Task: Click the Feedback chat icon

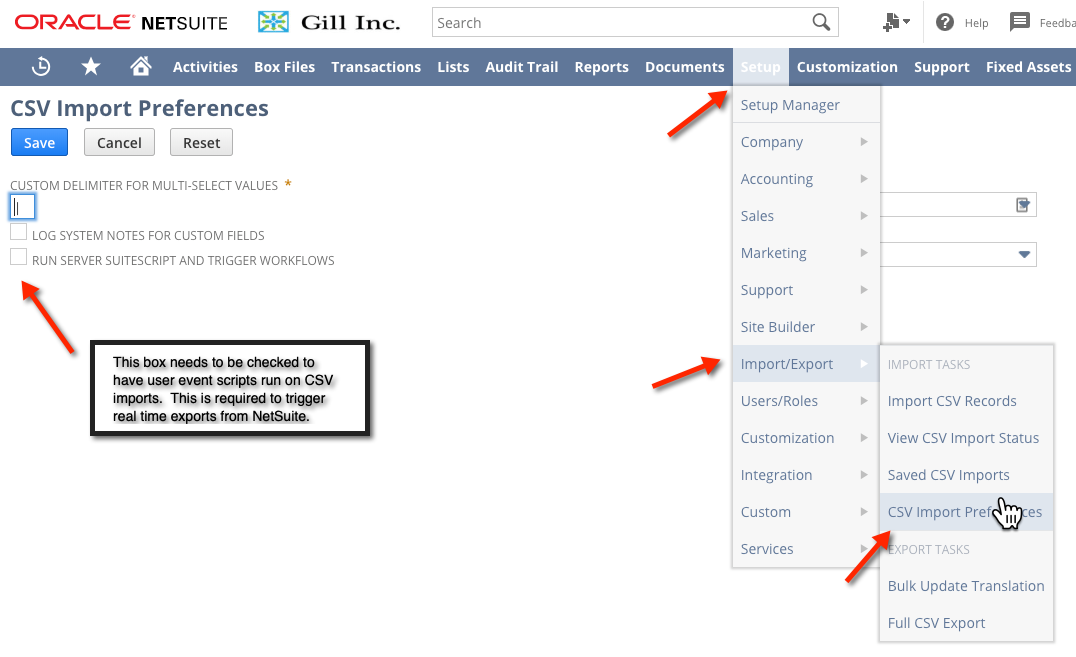Action: coord(1019,22)
